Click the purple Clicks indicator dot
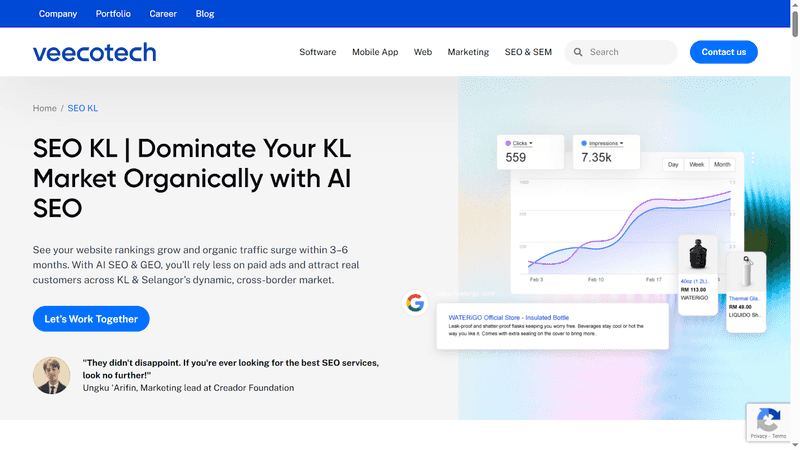The height and width of the screenshot is (450, 800). (x=509, y=143)
